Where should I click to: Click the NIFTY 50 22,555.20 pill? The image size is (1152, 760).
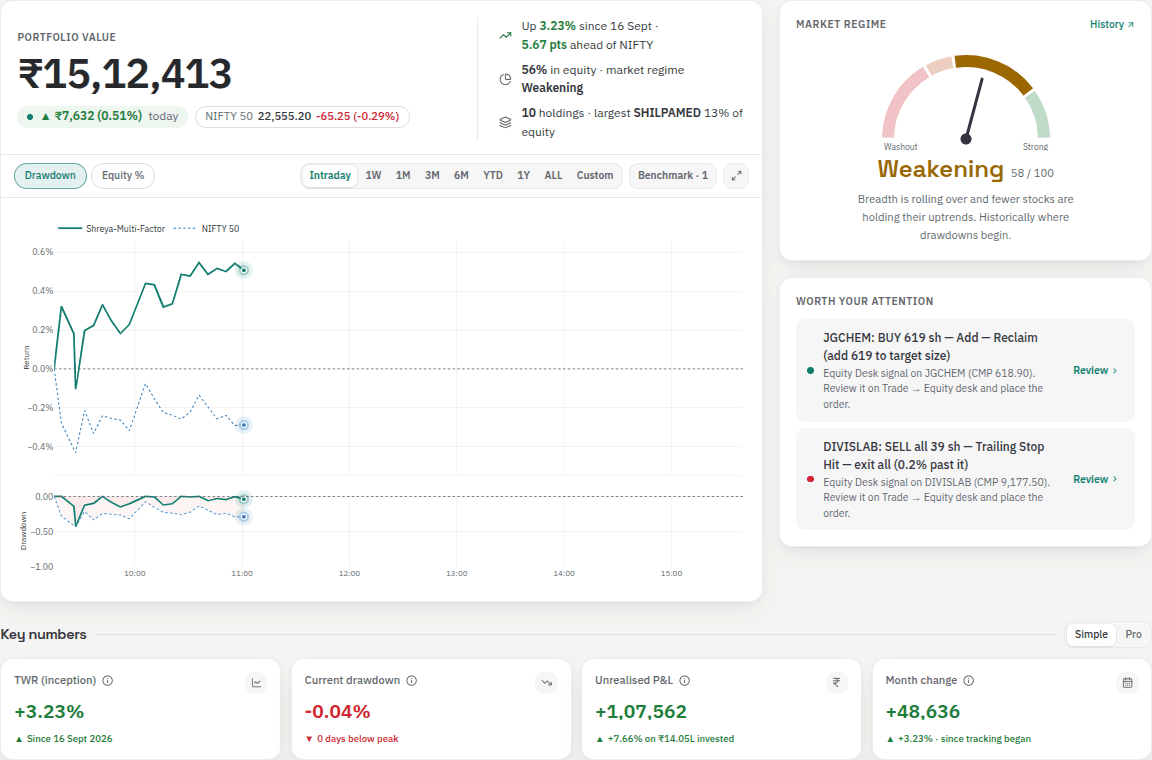tap(302, 116)
